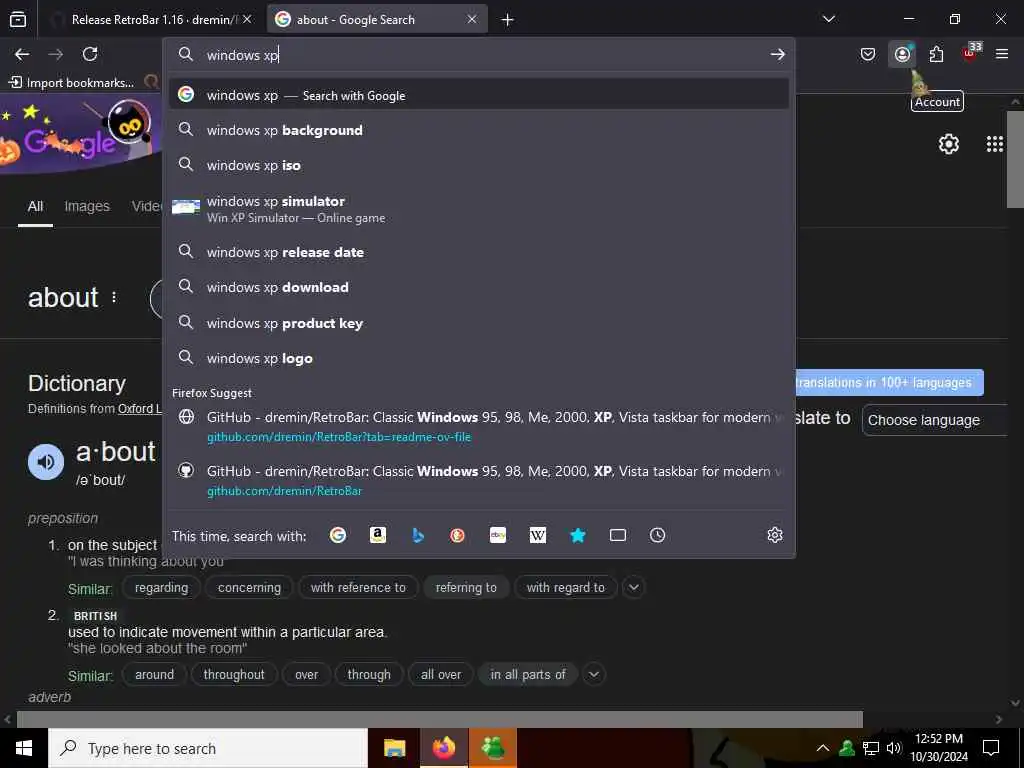This screenshot has height=768, width=1024.
Task: Pick suggestion 'windows xp logo'
Action: [x=479, y=358]
